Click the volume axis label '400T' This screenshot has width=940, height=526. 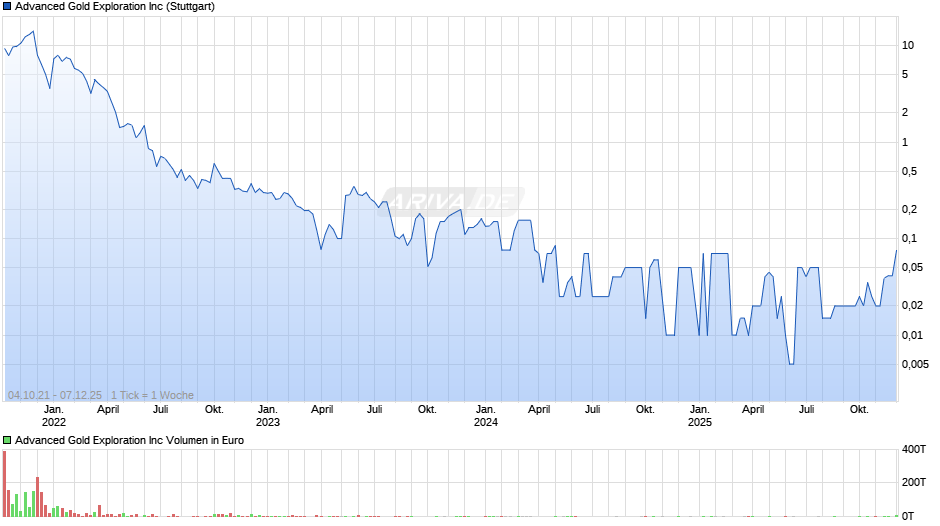(914, 449)
